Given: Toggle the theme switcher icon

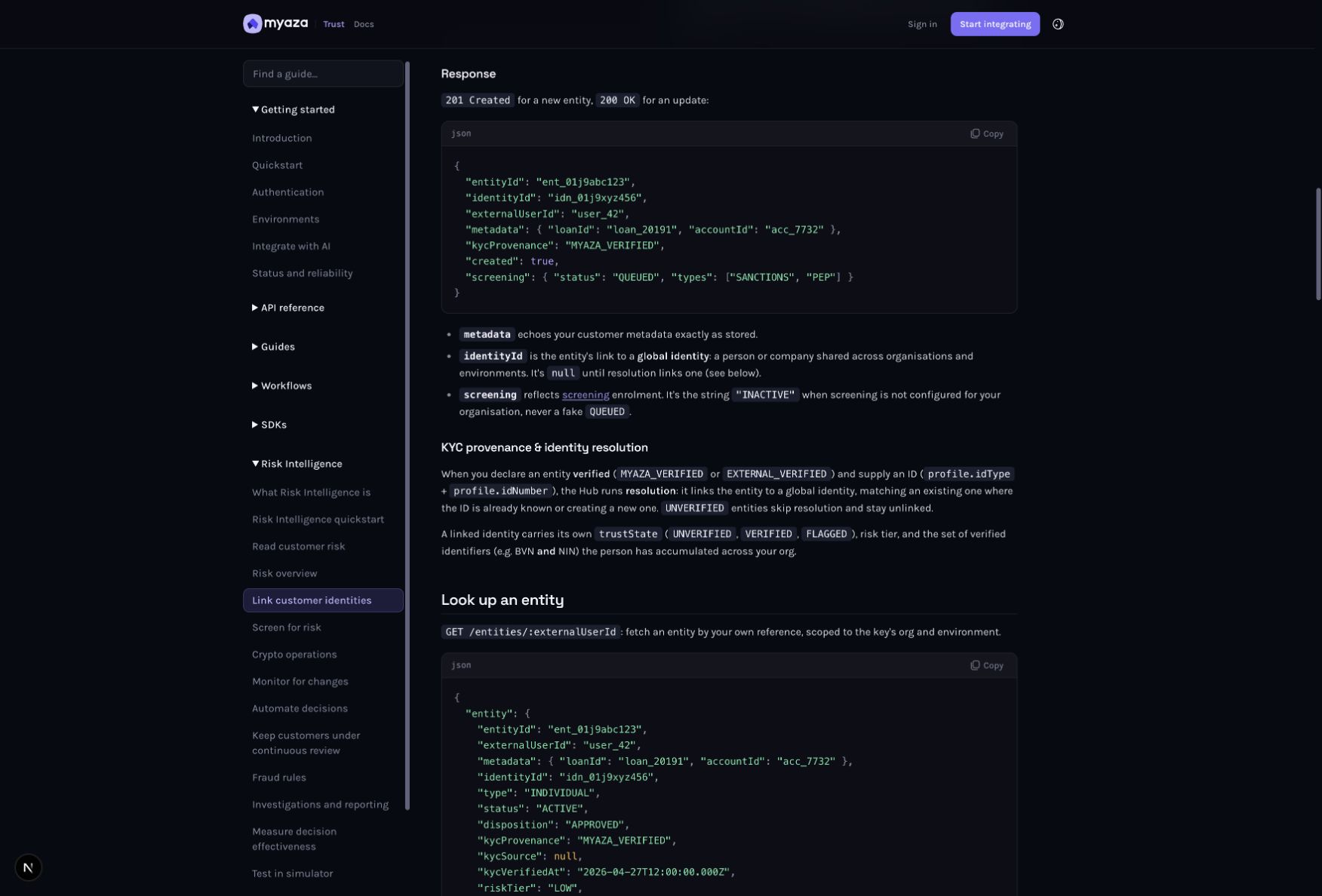Looking at the screenshot, I should tap(1058, 24).
